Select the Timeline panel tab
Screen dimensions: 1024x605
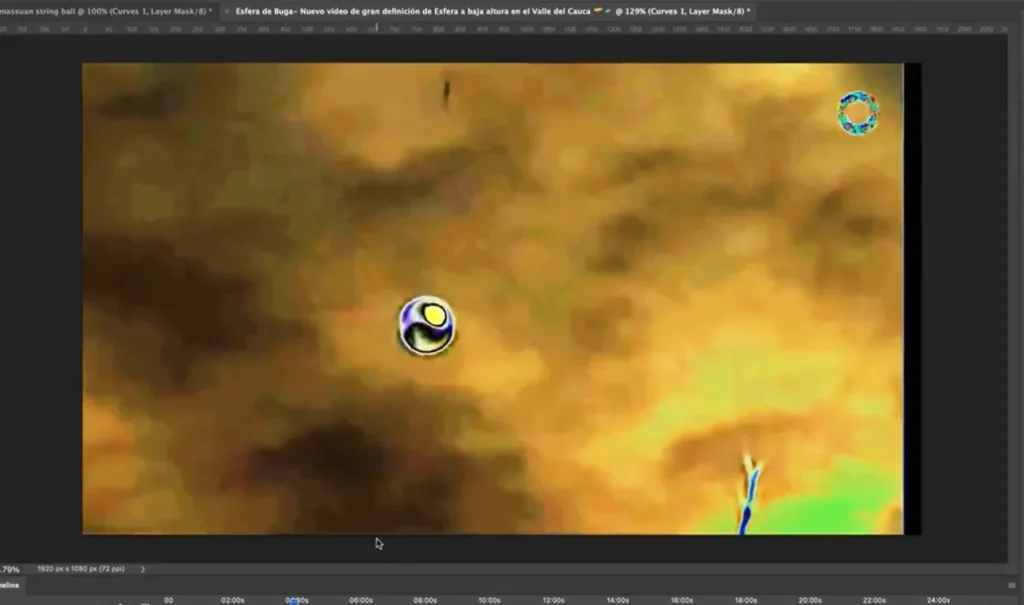tap(9, 585)
